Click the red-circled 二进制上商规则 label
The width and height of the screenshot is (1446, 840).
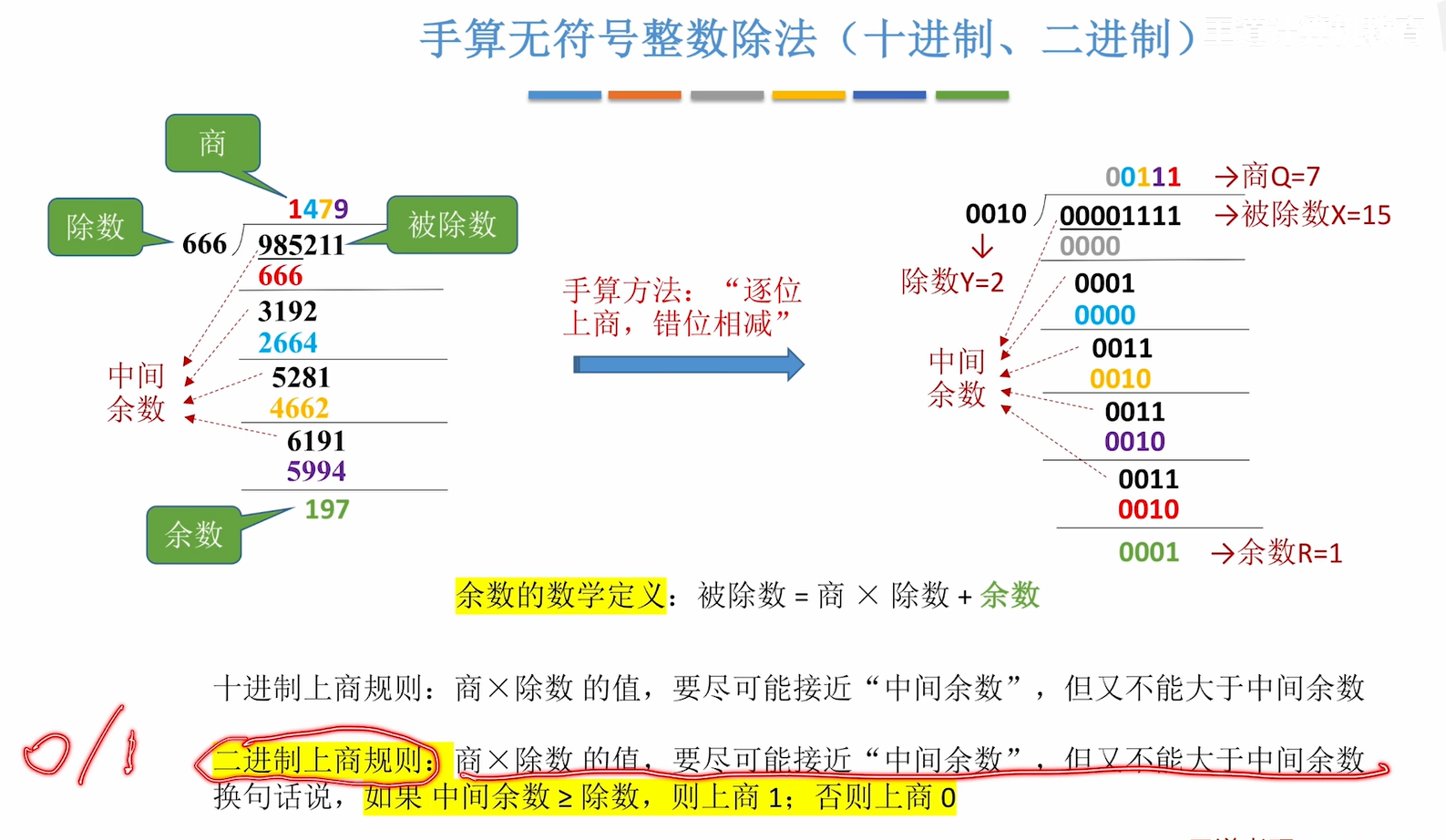(x=318, y=760)
